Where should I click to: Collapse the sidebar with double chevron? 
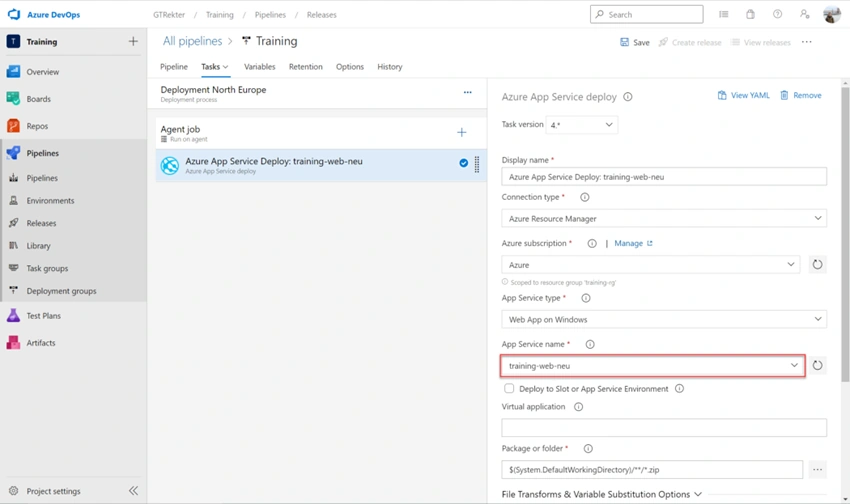[133, 491]
